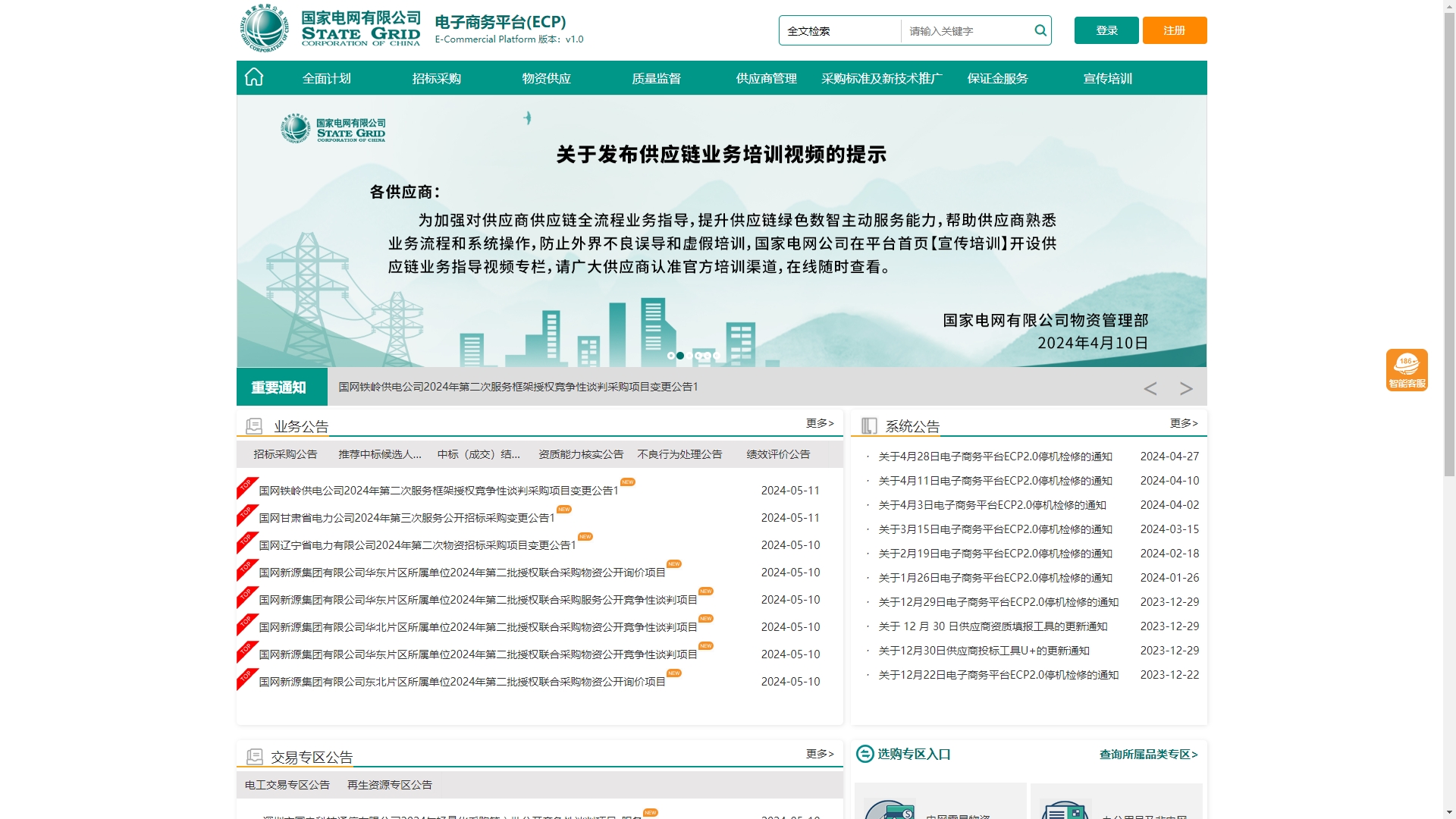This screenshot has width=1456, height=819.
Task: Select the active second carousel dot
Action: point(680,356)
